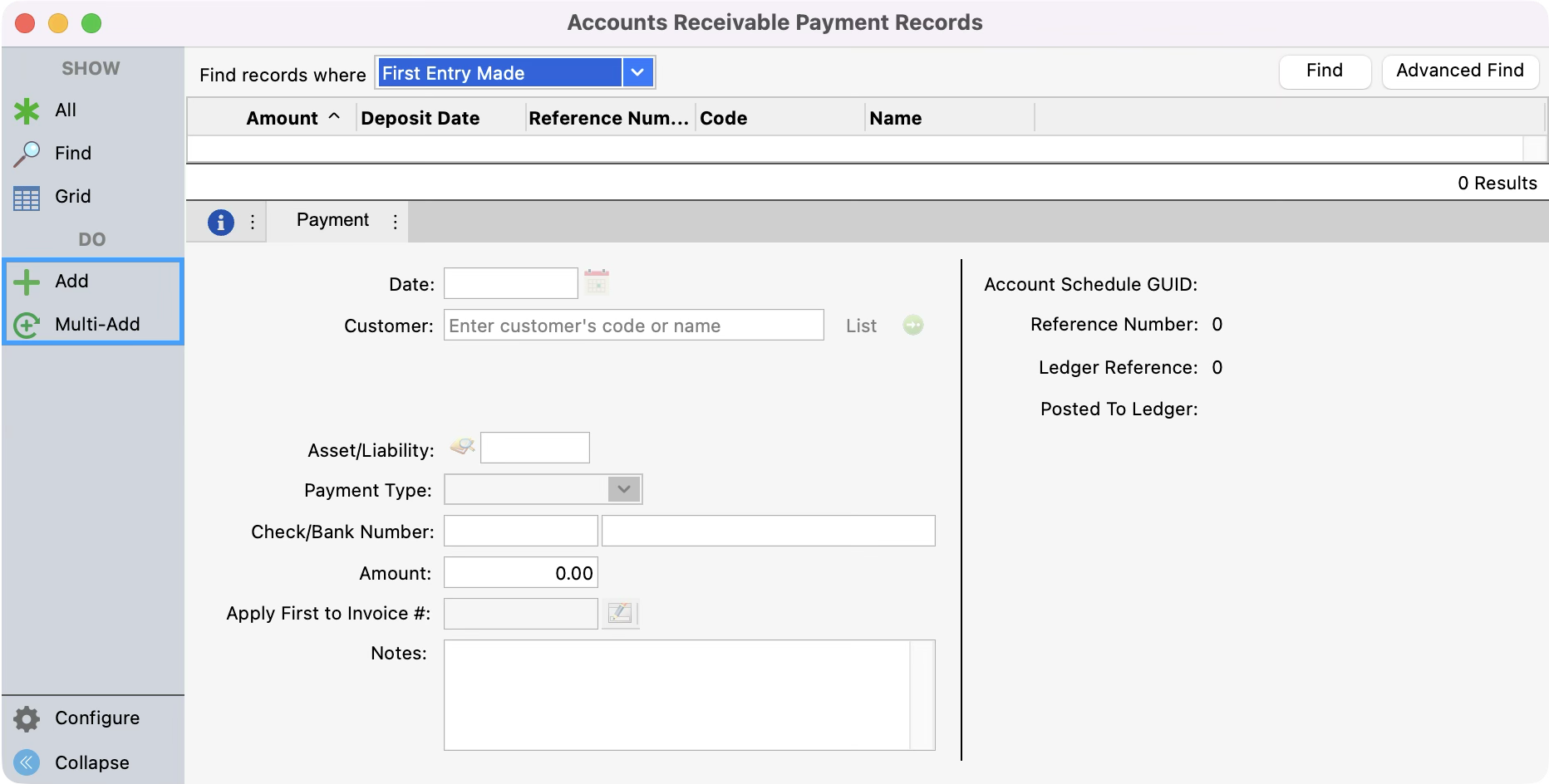Click the Check number field
This screenshot has width=1549, height=784.
tap(521, 531)
